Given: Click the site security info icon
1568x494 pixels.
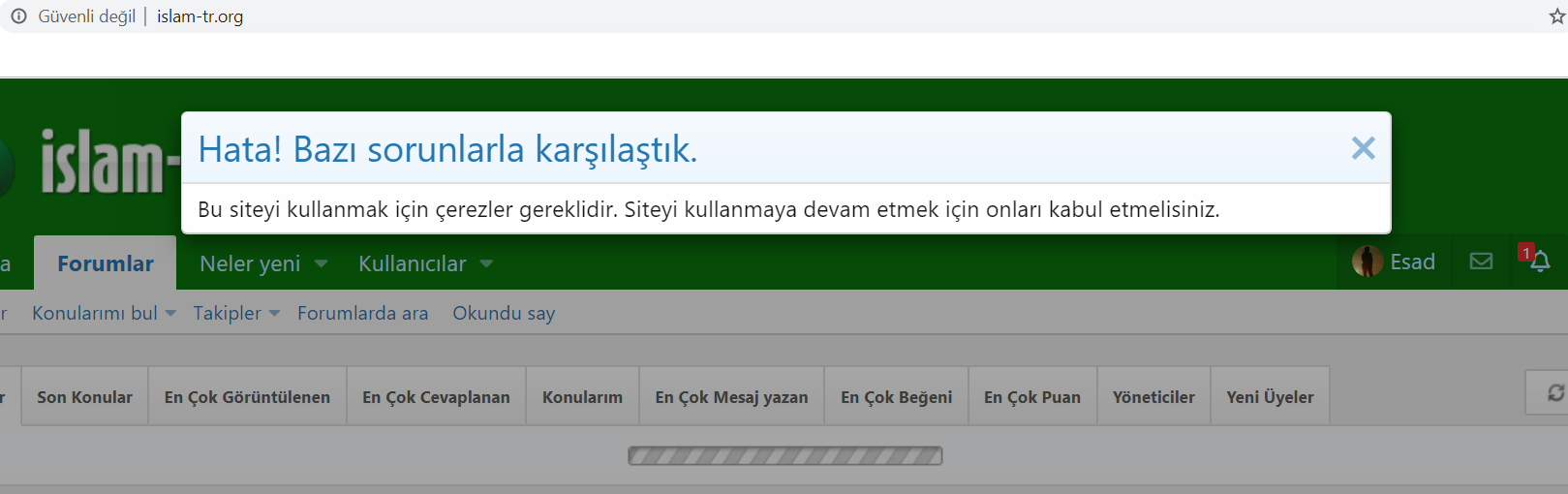Looking at the screenshot, I should pyautogui.click(x=18, y=16).
